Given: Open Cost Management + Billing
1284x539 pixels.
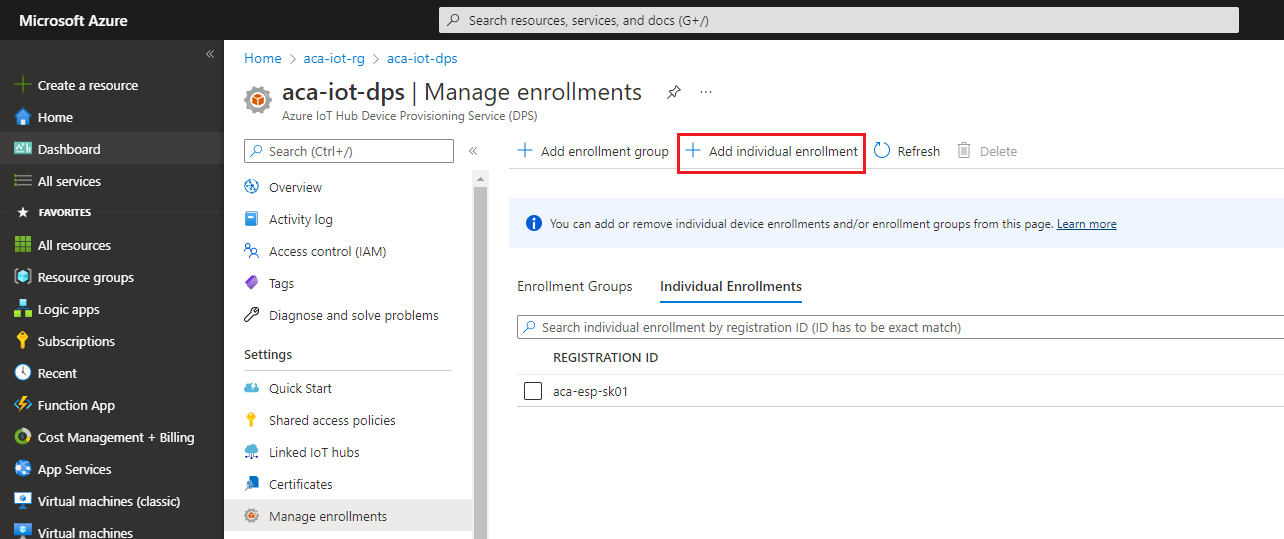Looking at the screenshot, I should (116, 437).
